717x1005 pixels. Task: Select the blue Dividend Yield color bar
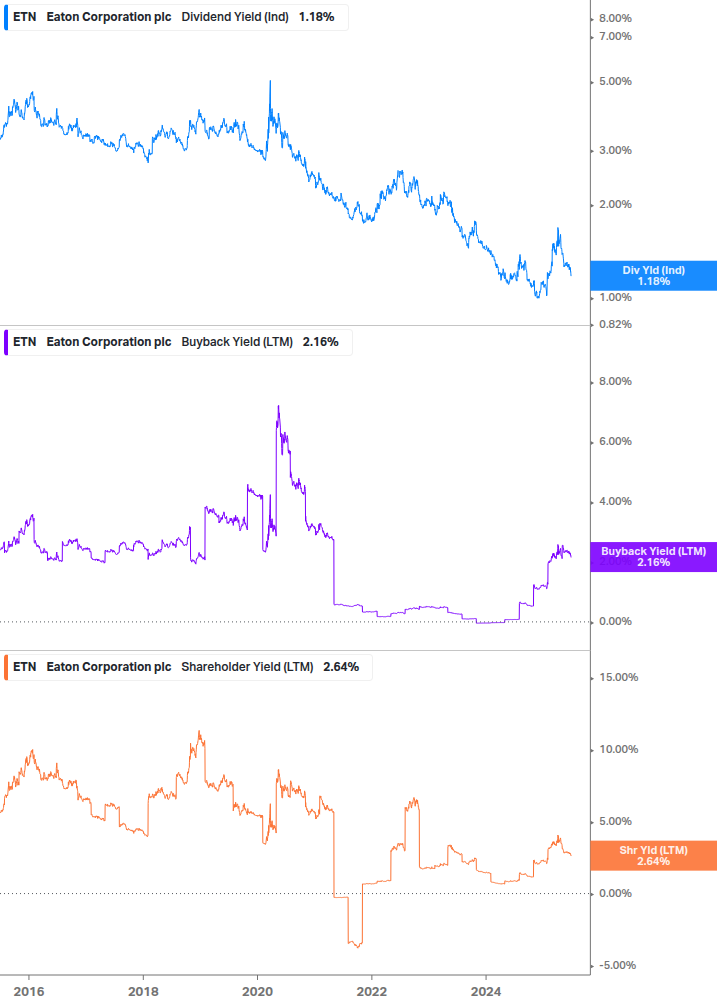click(x=6, y=17)
